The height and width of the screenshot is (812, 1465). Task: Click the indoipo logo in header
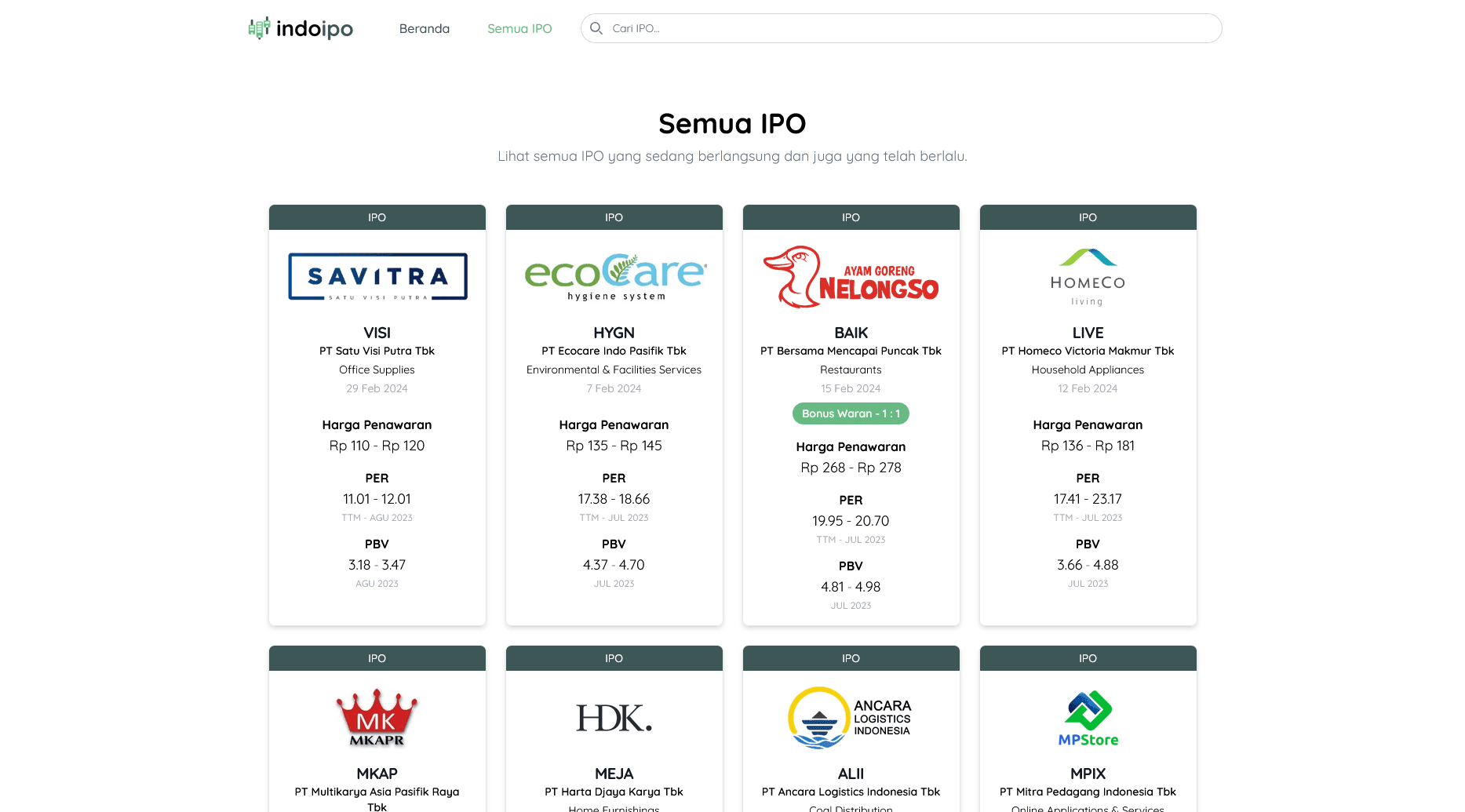[301, 28]
